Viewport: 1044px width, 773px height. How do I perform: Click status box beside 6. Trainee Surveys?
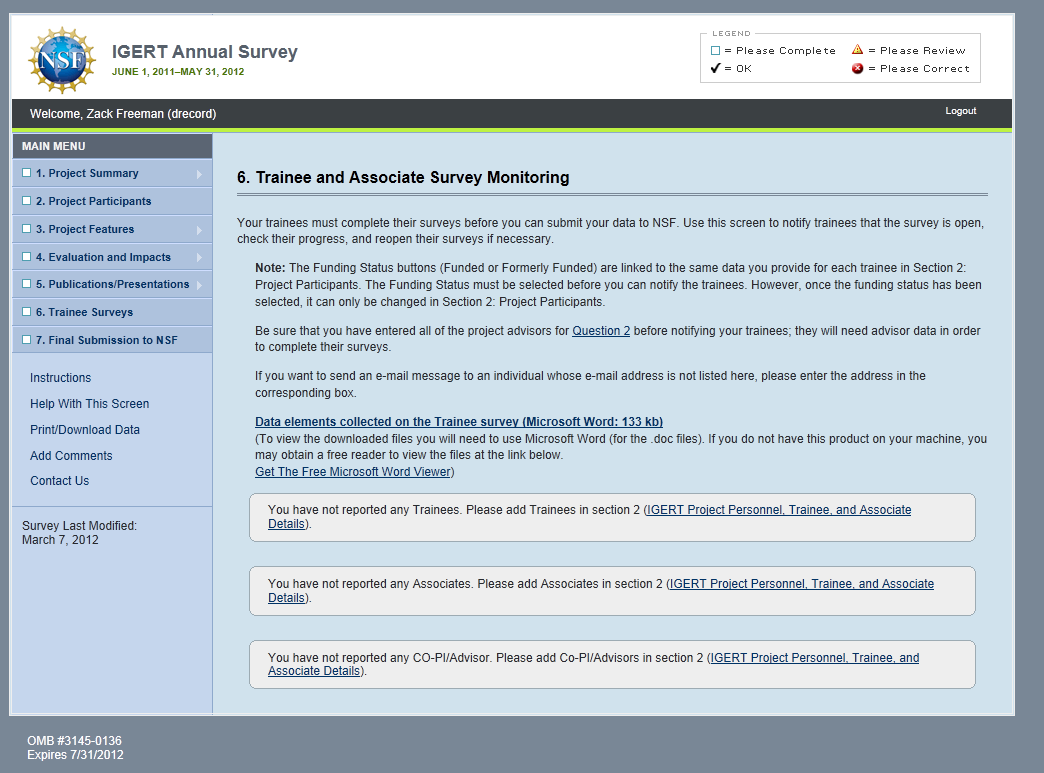tap(27, 312)
